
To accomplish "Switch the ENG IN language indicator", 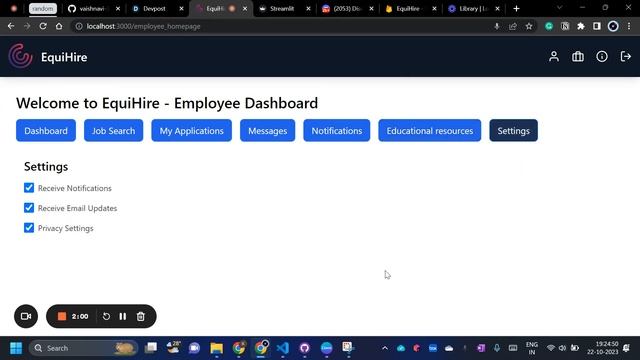I will point(532,348).
